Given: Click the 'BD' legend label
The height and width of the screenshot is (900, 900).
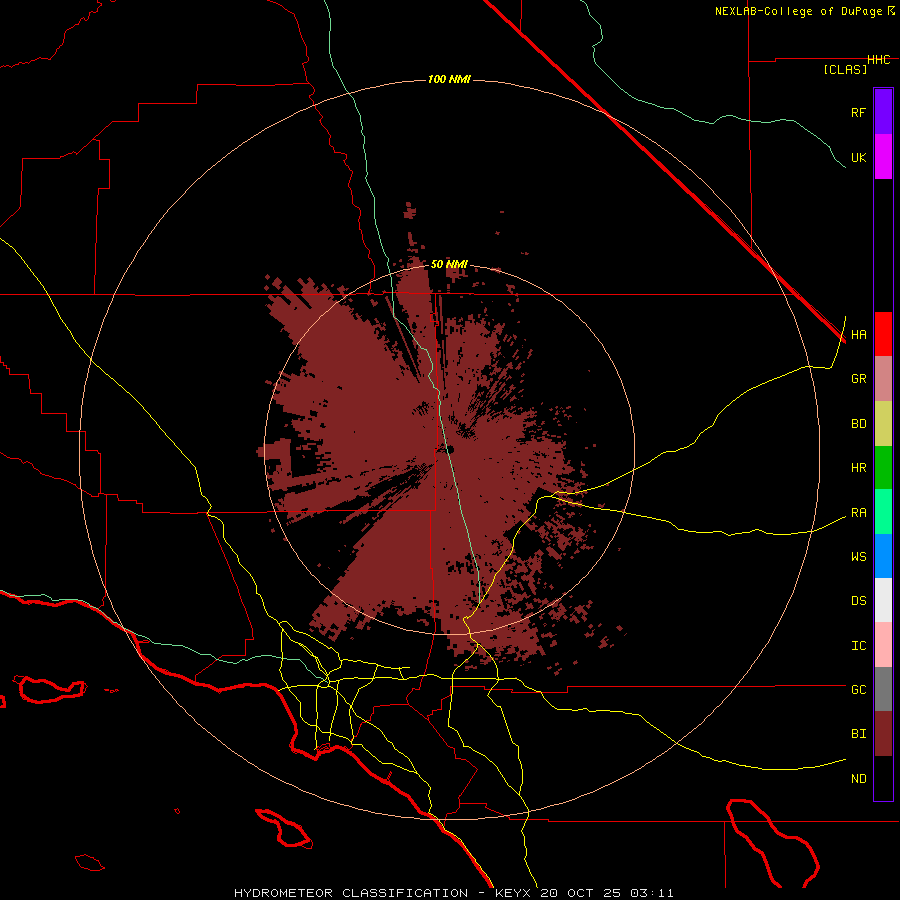Looking at the screenshot, I should (858, 424).
